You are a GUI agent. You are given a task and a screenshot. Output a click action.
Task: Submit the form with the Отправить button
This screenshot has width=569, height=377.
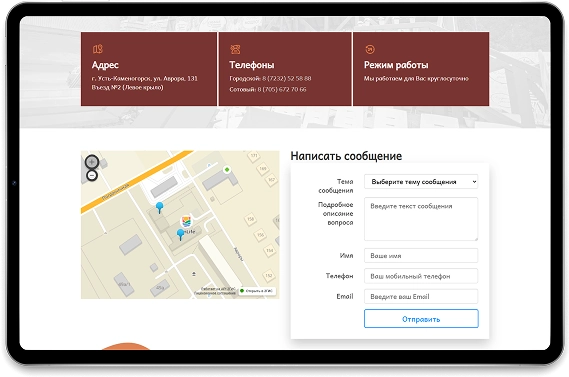pos(421,319)
